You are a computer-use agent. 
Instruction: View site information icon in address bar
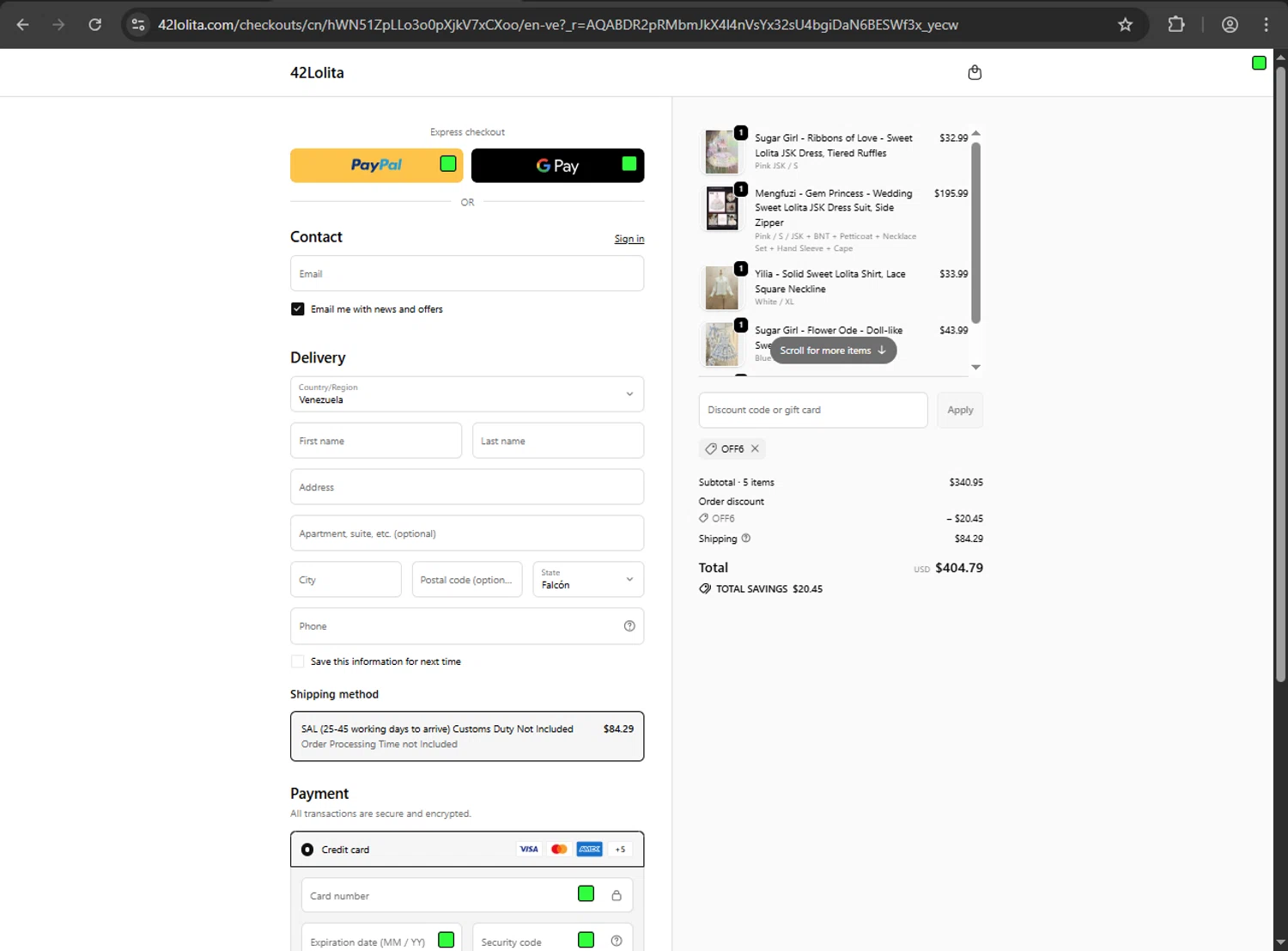click(138, 25)
